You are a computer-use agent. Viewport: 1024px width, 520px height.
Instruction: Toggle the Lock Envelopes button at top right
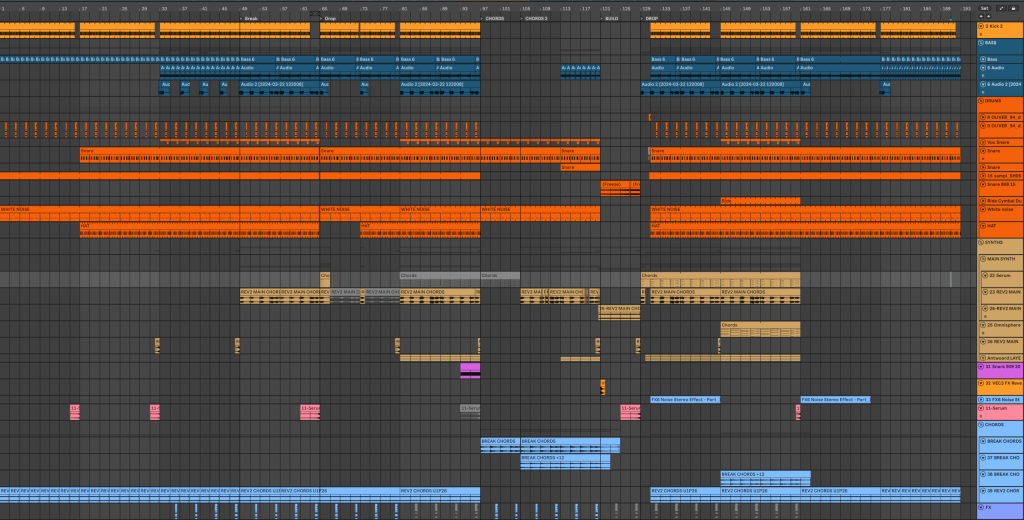tap(1013, 7)
